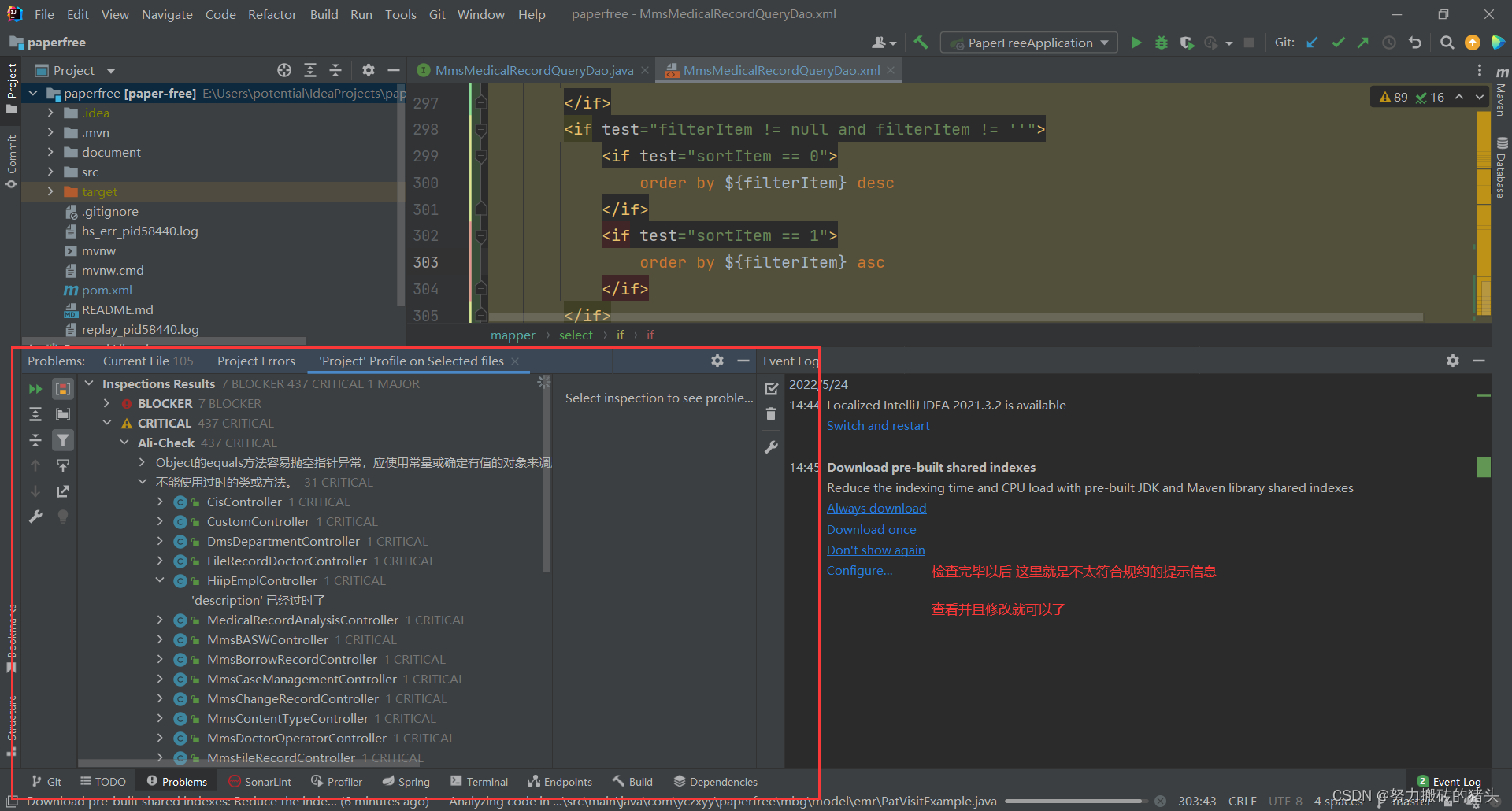This screenshot has height=811, width=1512.
Task: Open the Refactor menu
Action: [272, 14]
